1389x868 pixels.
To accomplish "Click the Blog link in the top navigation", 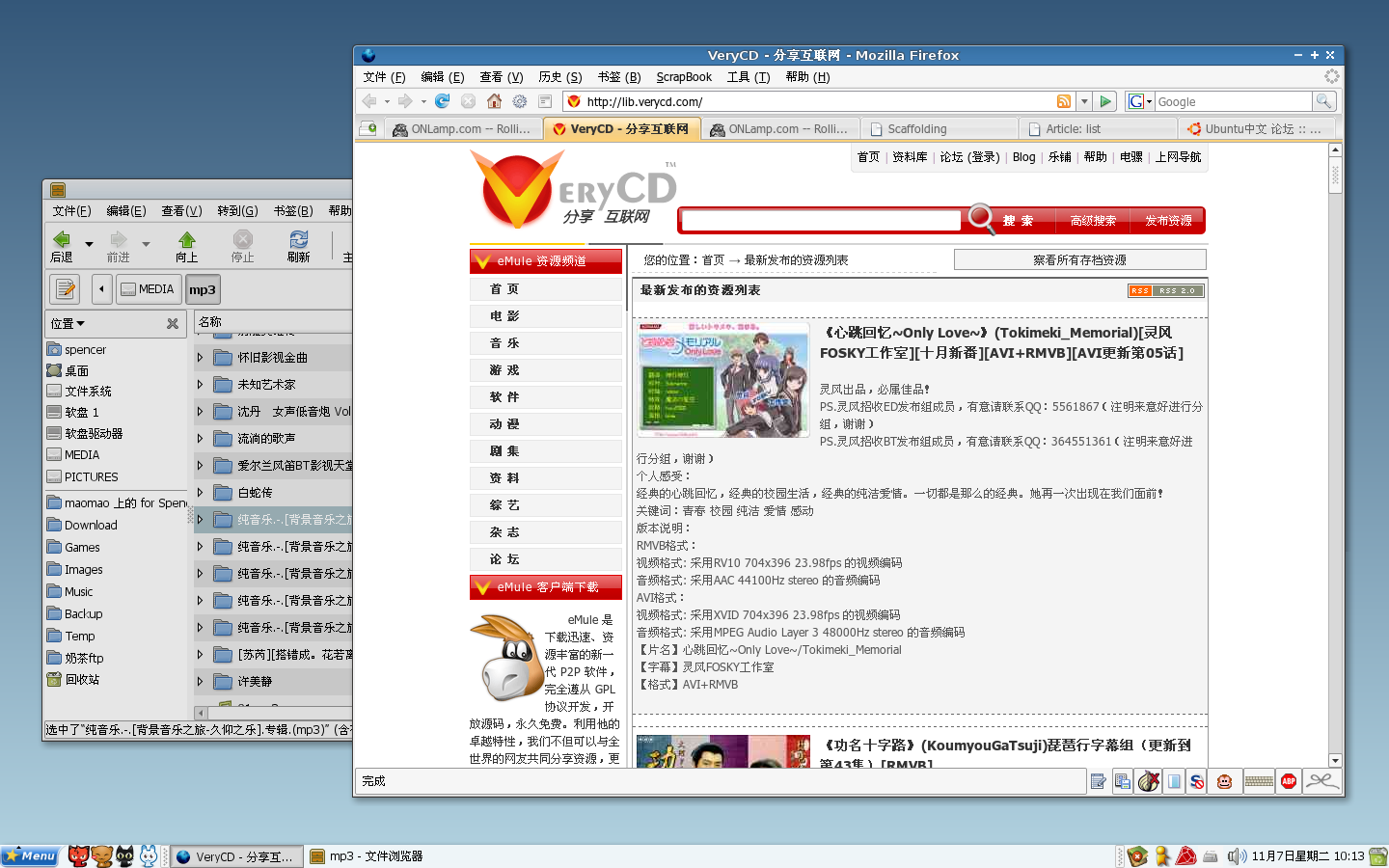I will 1023,157.
